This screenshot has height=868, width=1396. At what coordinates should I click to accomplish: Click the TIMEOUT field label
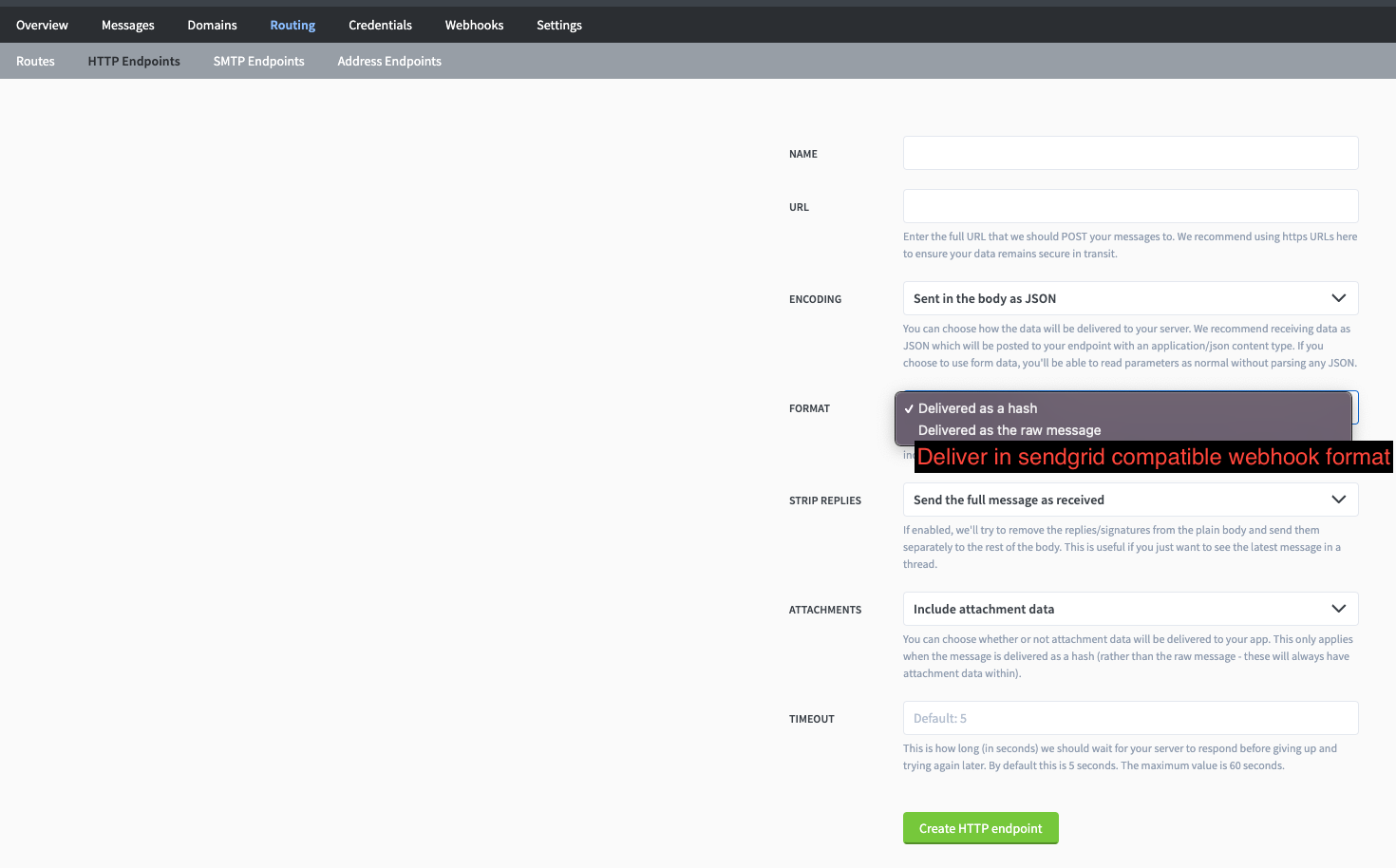click(x=812, y=719)
